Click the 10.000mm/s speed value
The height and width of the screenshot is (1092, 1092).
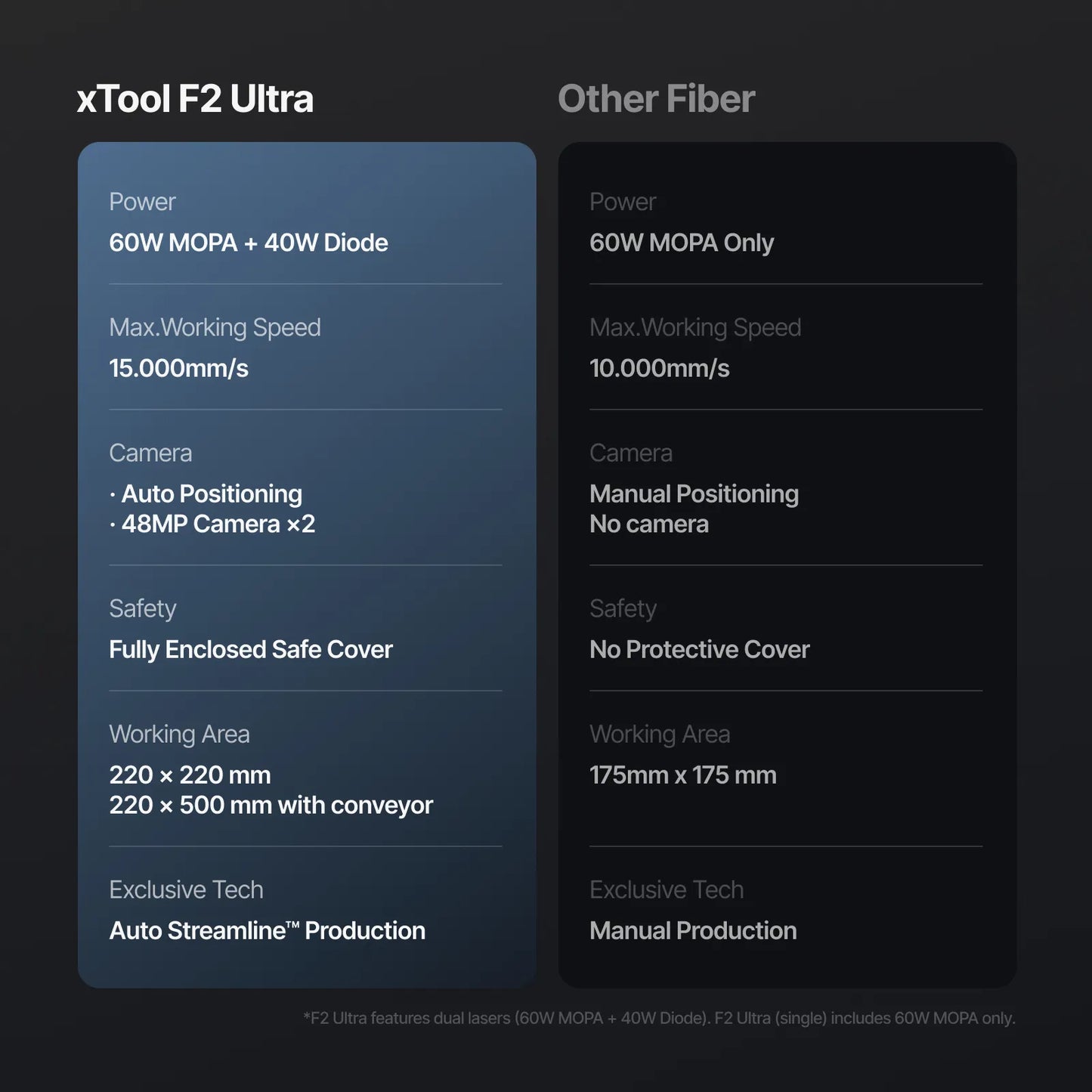659,368
